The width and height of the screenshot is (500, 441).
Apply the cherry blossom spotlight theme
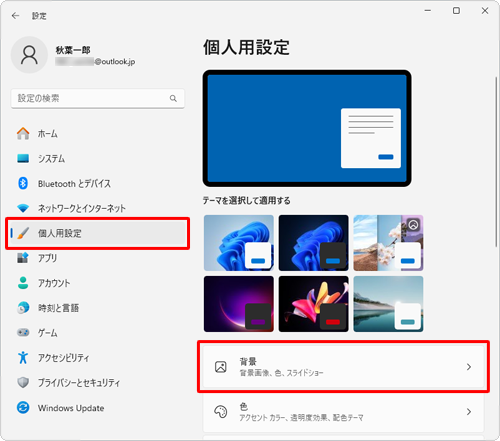388,243
